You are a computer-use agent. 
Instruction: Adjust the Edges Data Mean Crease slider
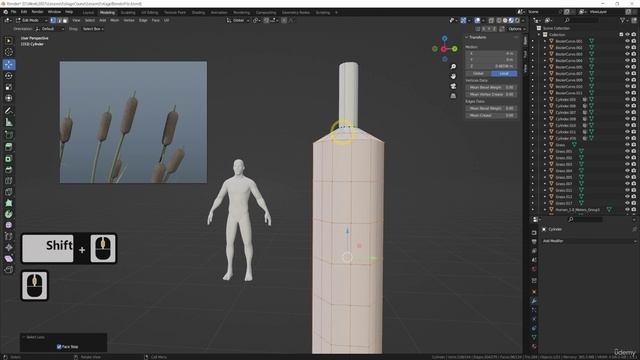(x=491, y=116)
